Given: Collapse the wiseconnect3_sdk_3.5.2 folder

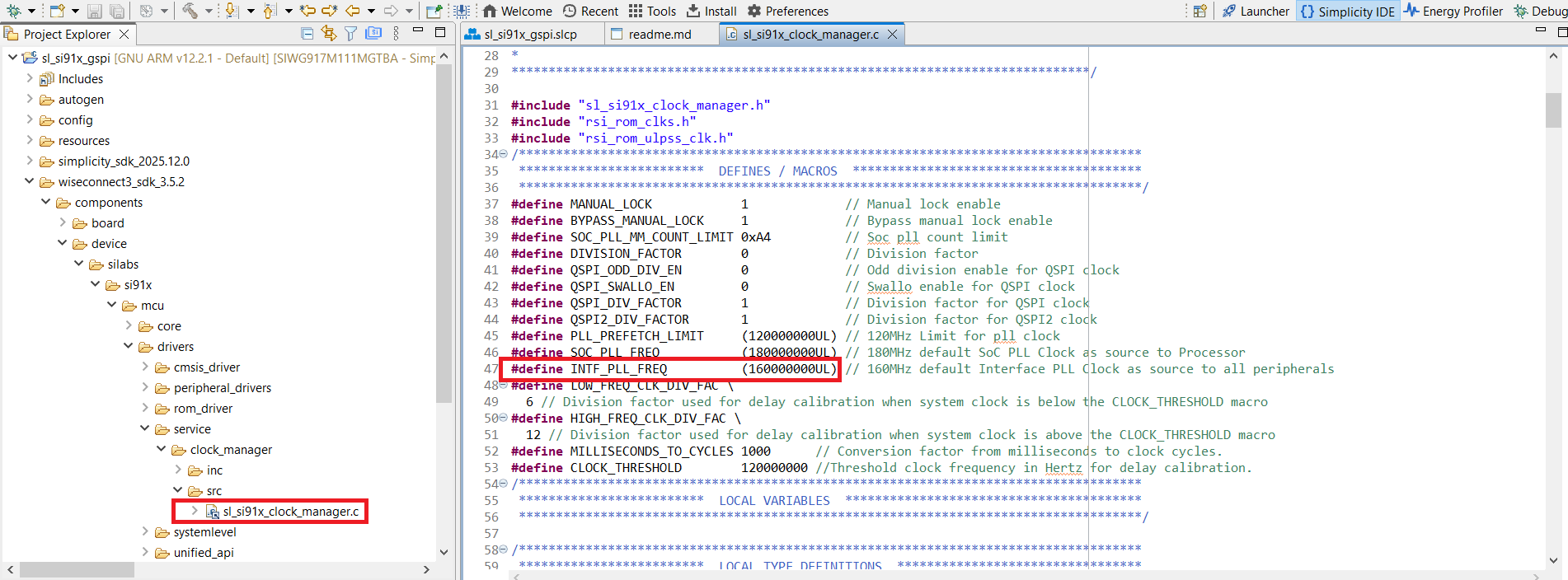Looking at the screenshot, I should (30, 181).
